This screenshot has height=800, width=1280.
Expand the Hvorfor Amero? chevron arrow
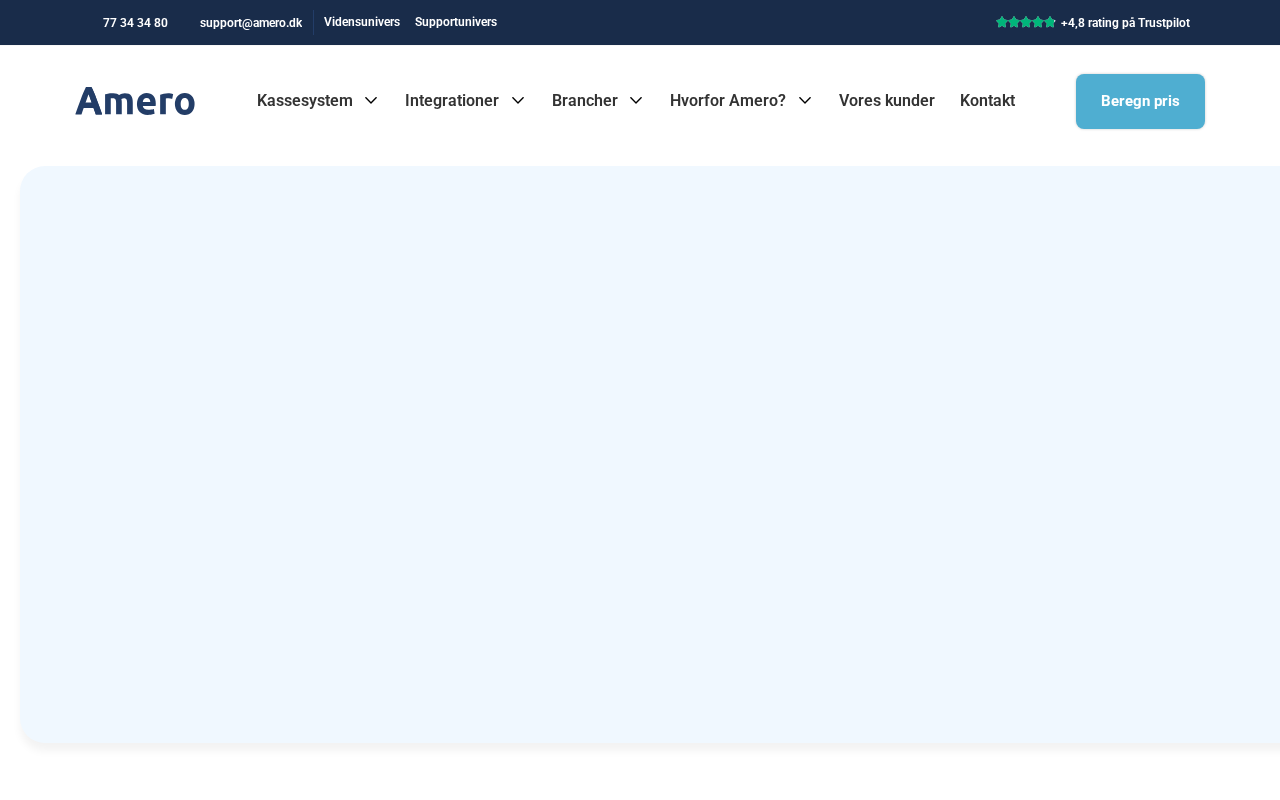click(x=805, y=100)
